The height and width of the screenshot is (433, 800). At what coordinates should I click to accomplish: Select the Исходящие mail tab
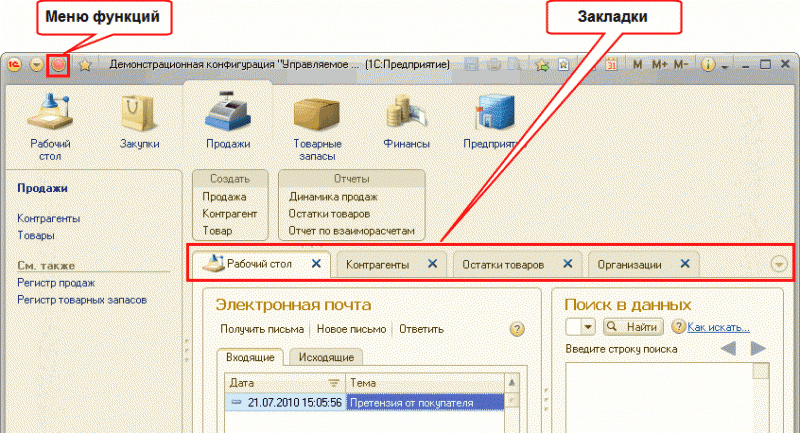coord(326,357)
